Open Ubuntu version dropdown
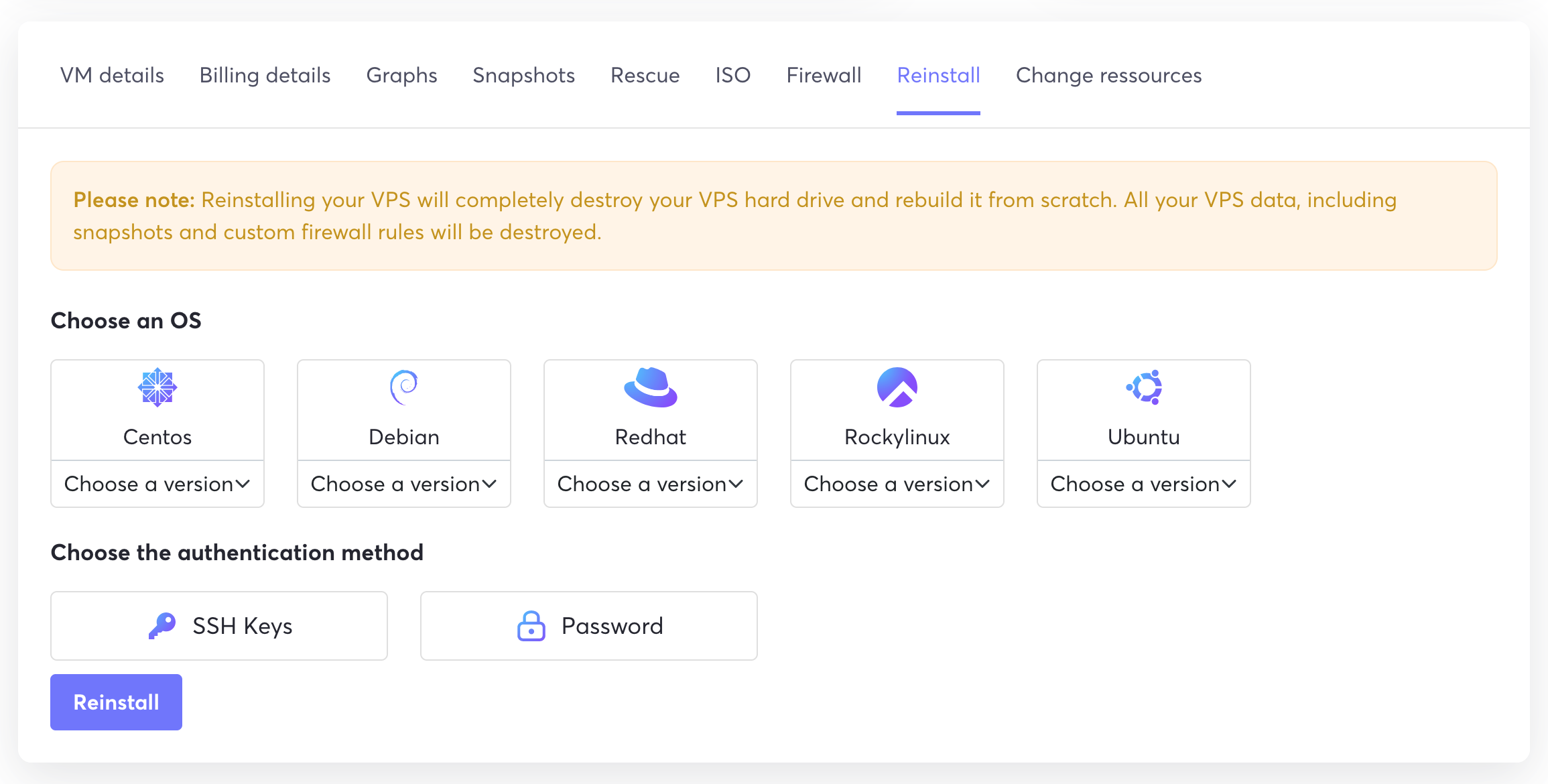1548x784 pixels. point(1144,484)
